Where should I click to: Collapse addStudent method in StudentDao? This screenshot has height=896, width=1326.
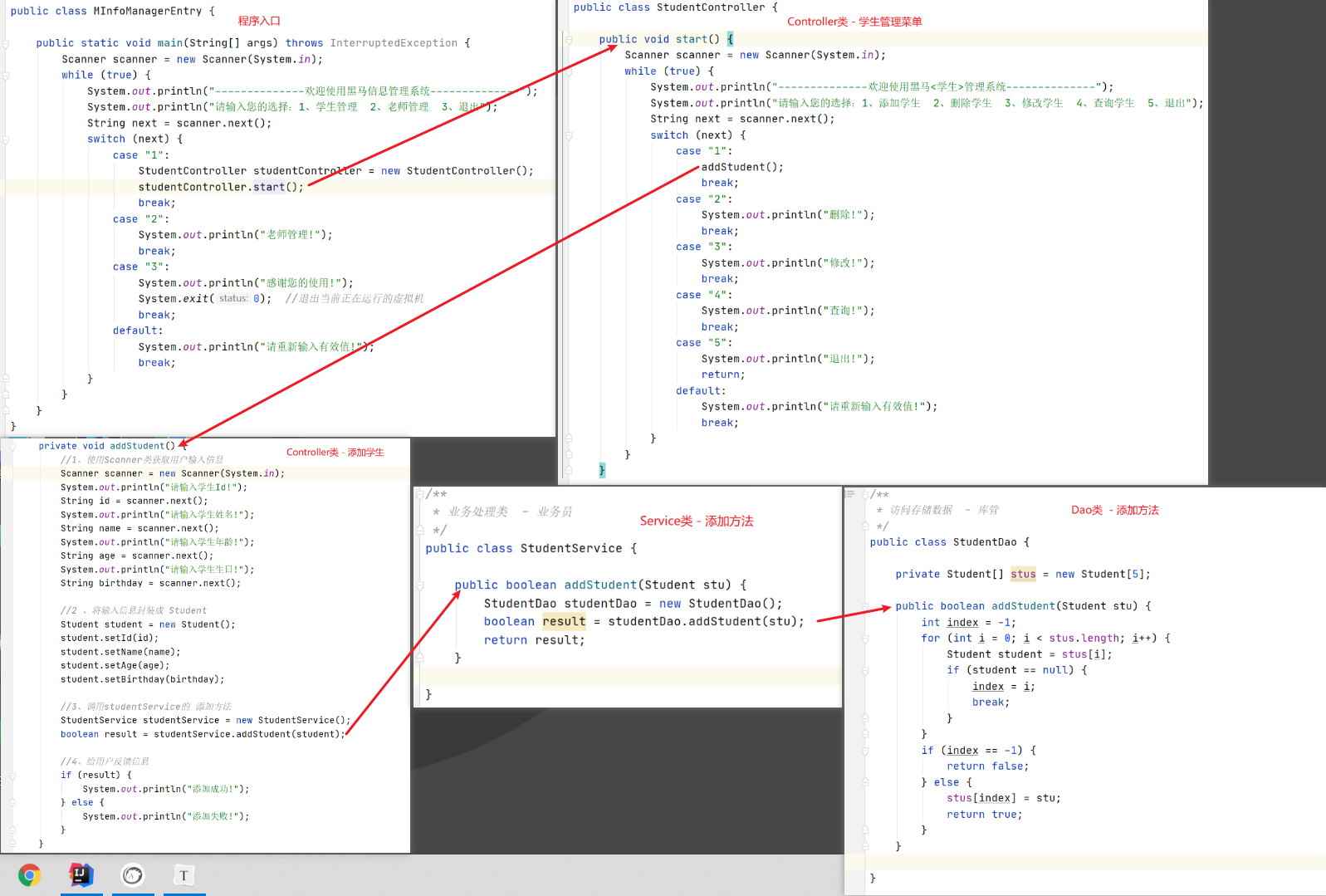coord(865,606)
